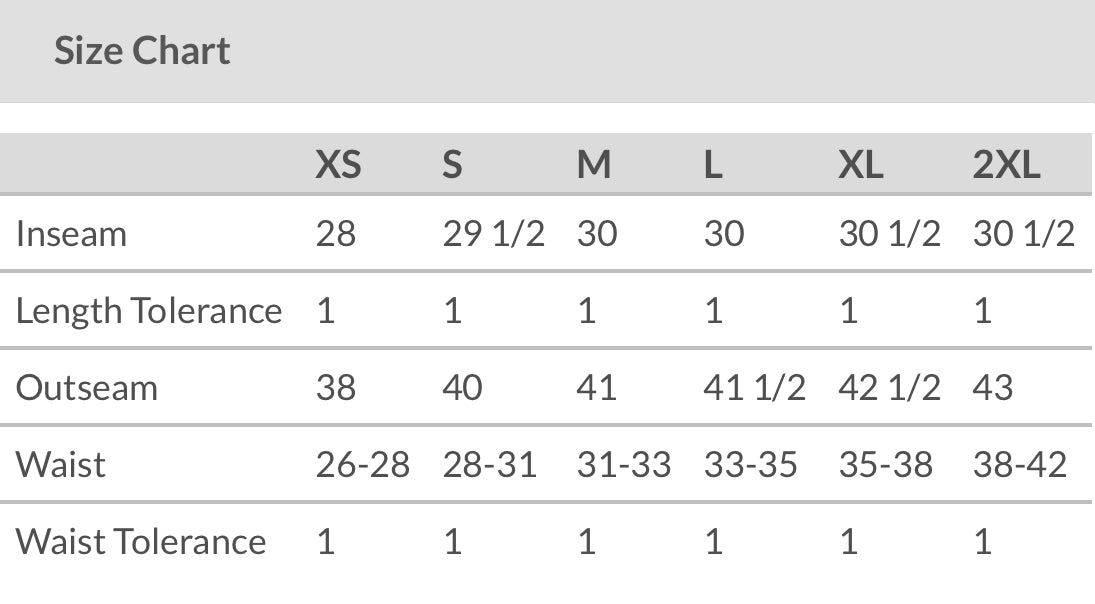Click the 2XL outseam value 43
1095x604 pixels.
(x=992, y=388)
